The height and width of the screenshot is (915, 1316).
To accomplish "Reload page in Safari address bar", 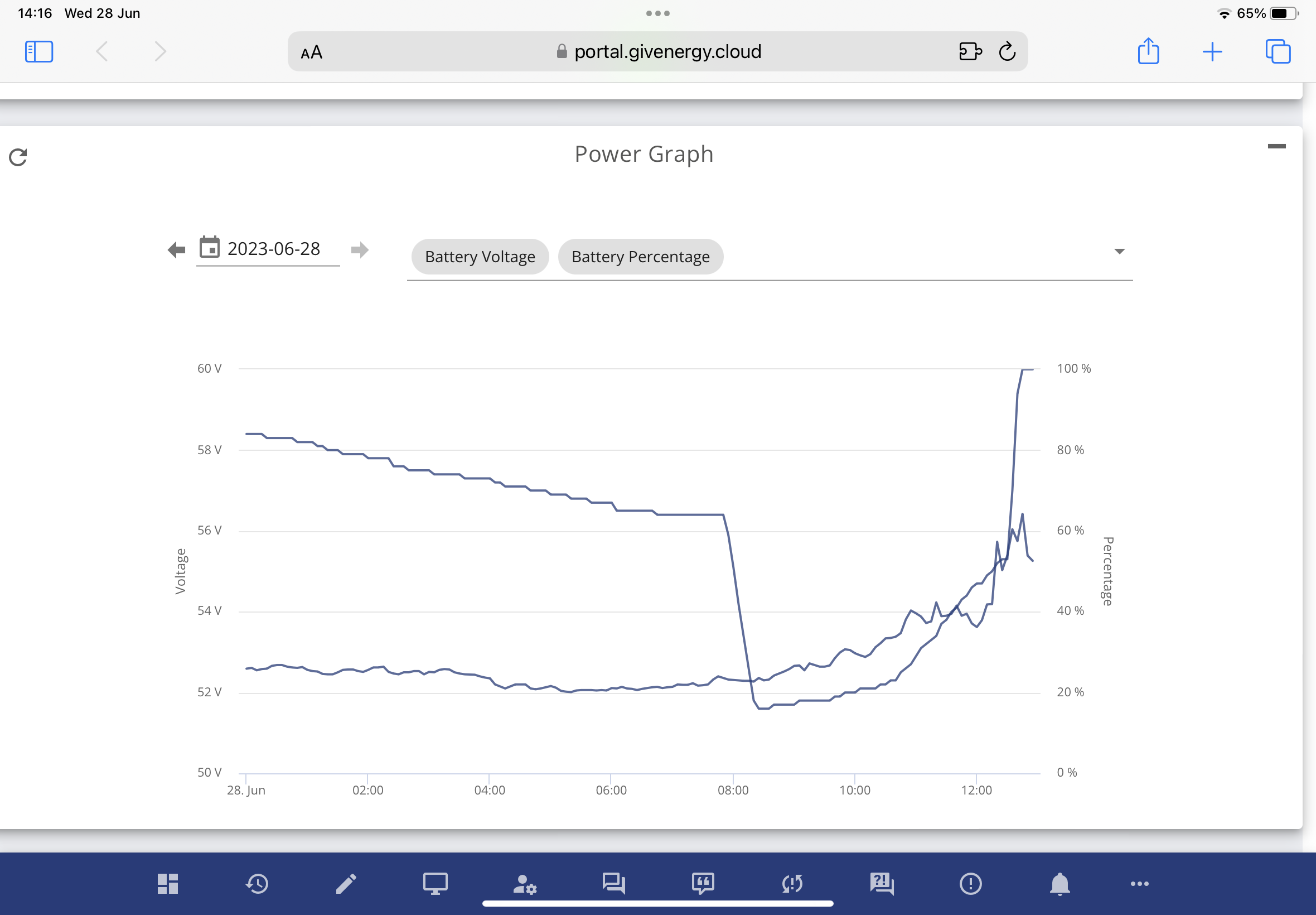I will pos(1007,51).
